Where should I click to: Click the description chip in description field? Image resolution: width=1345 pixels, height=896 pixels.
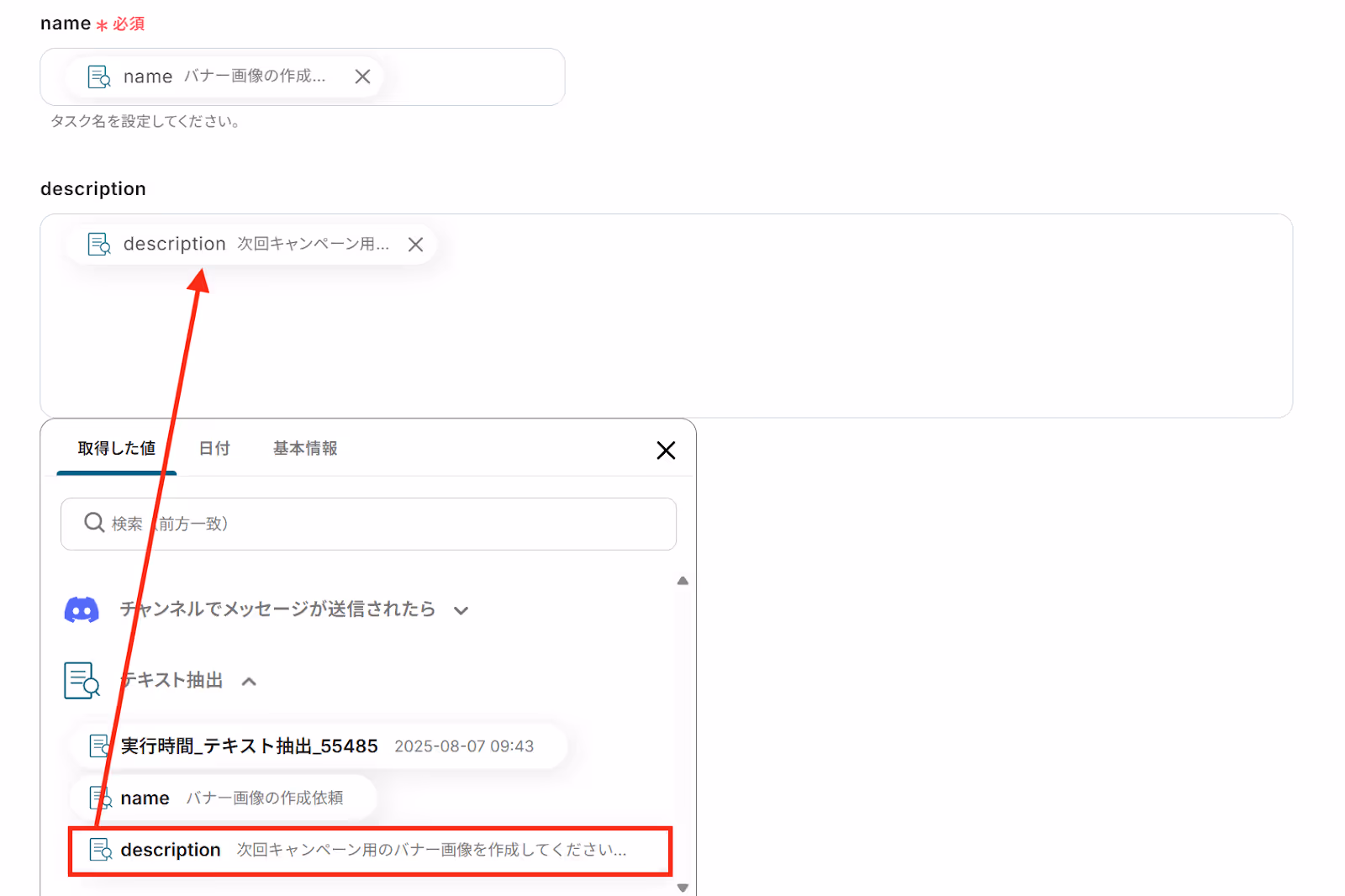click(251, 245)
